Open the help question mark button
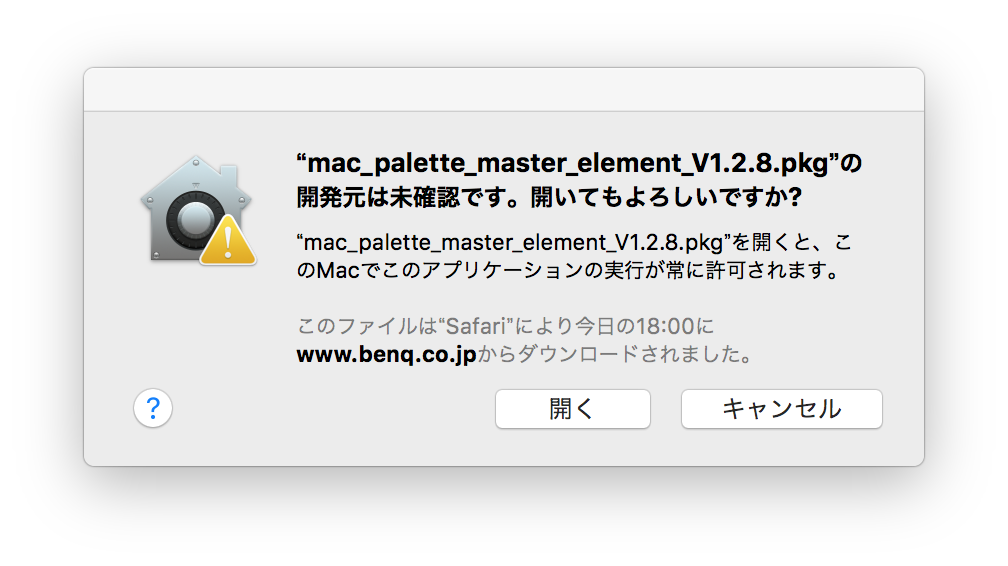 pyautogui.click(x=153, y=408)
